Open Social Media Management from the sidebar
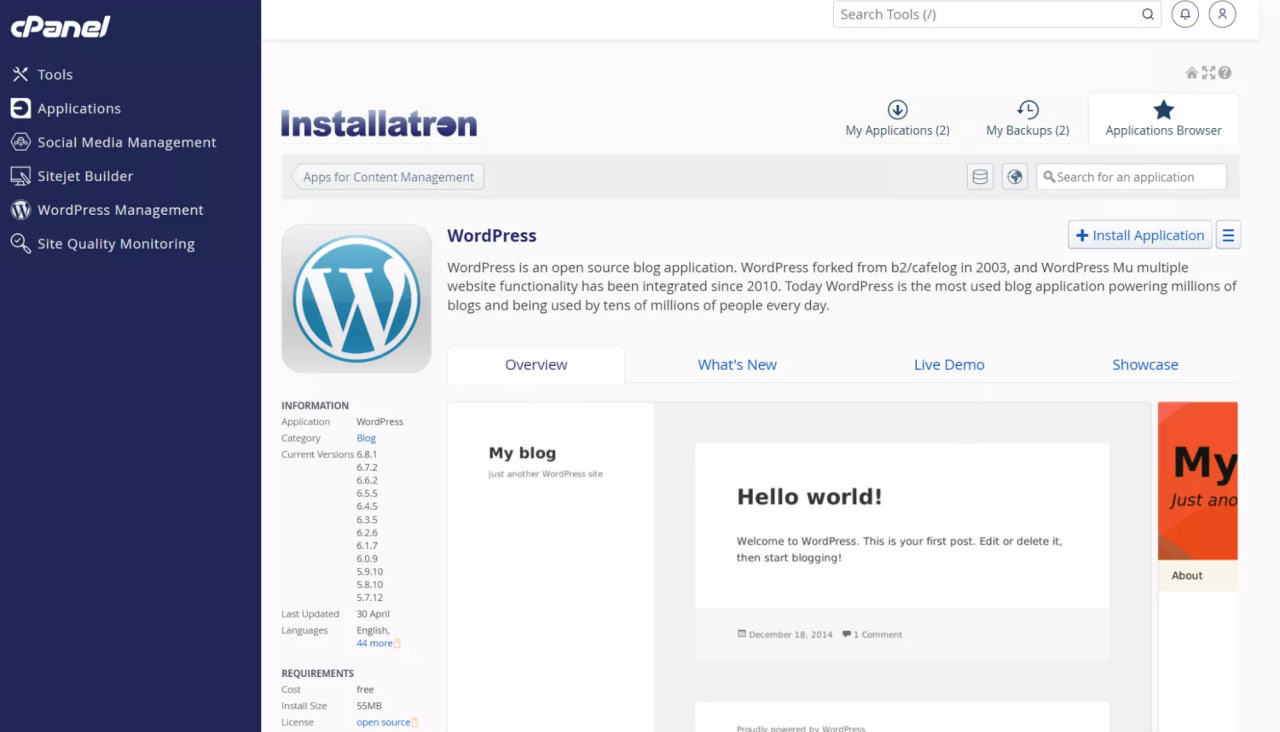Image resolution: width=1280 pixels, height=732 pixels. (126, 142)
